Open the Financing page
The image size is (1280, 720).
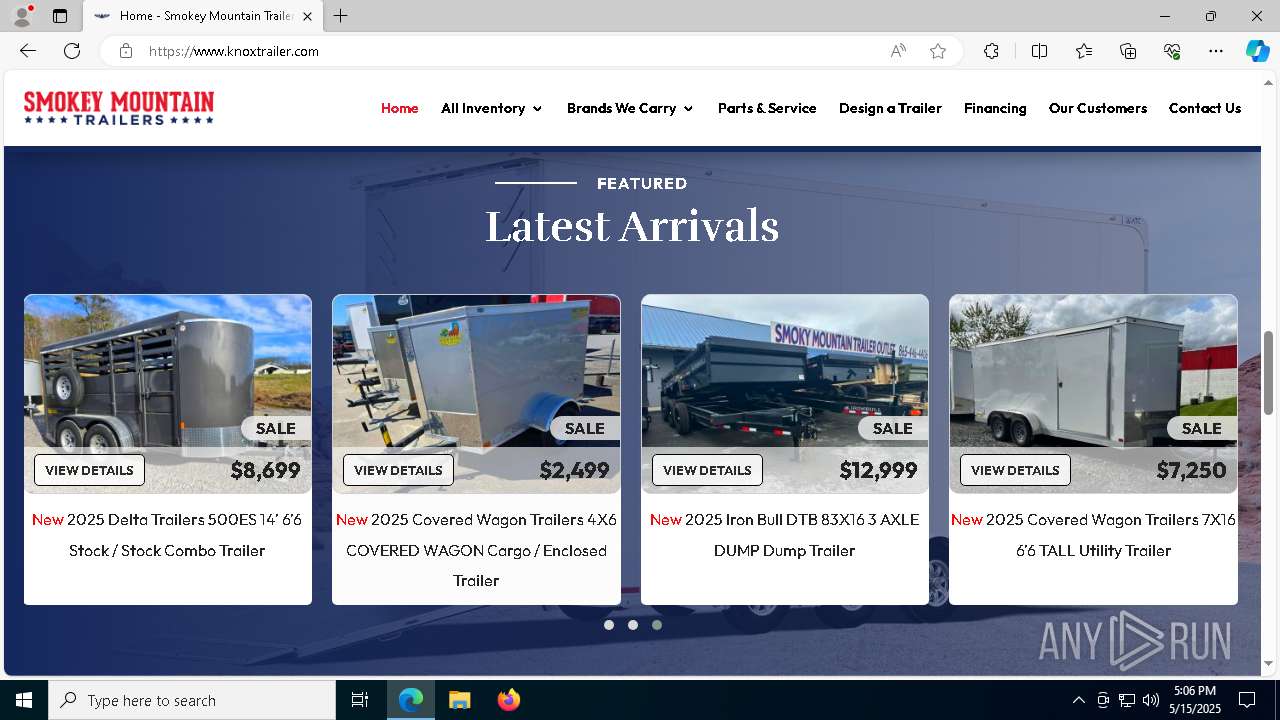[x=995, y=108]
